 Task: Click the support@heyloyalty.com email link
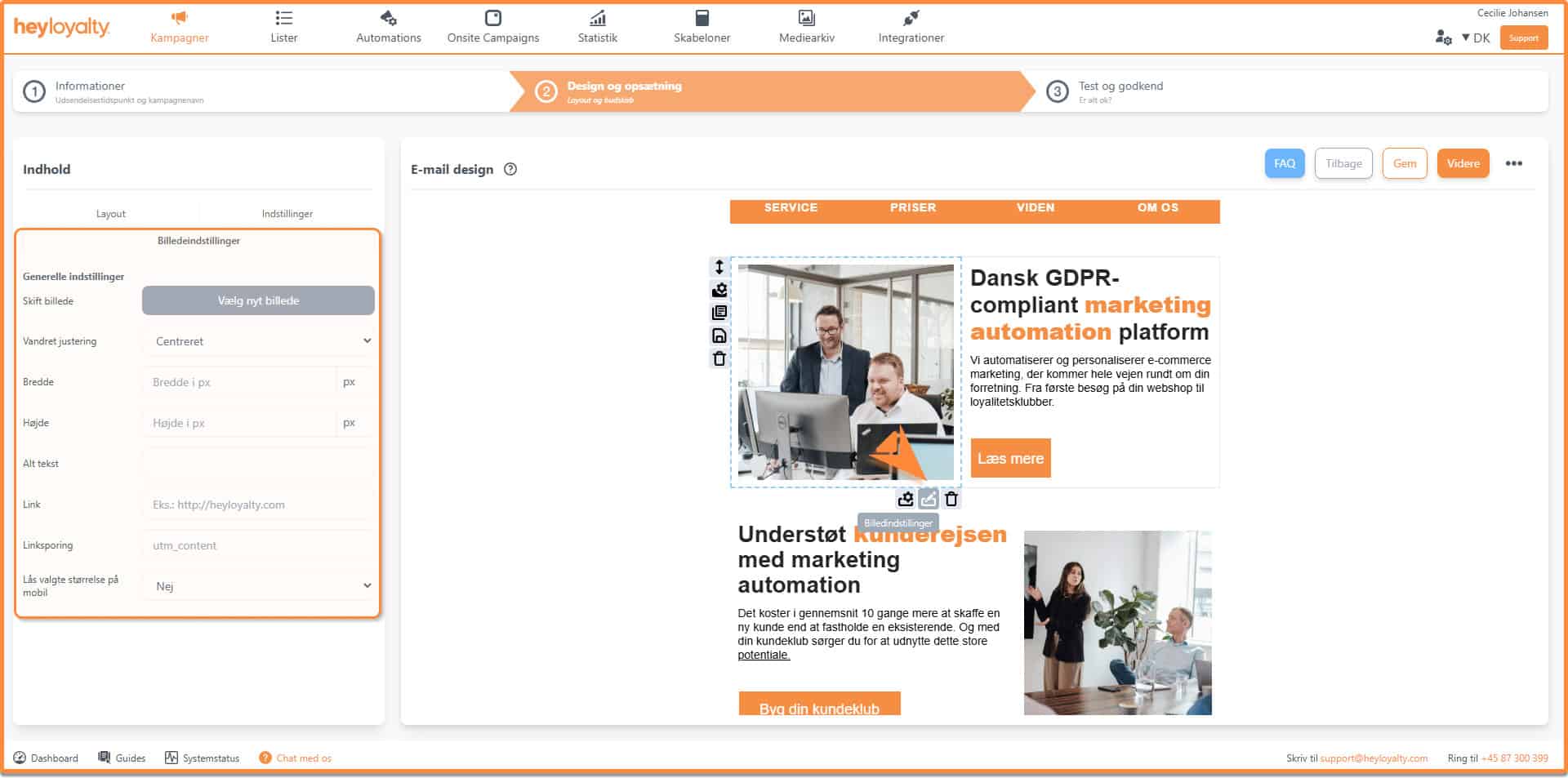[x=1374, y=758]
